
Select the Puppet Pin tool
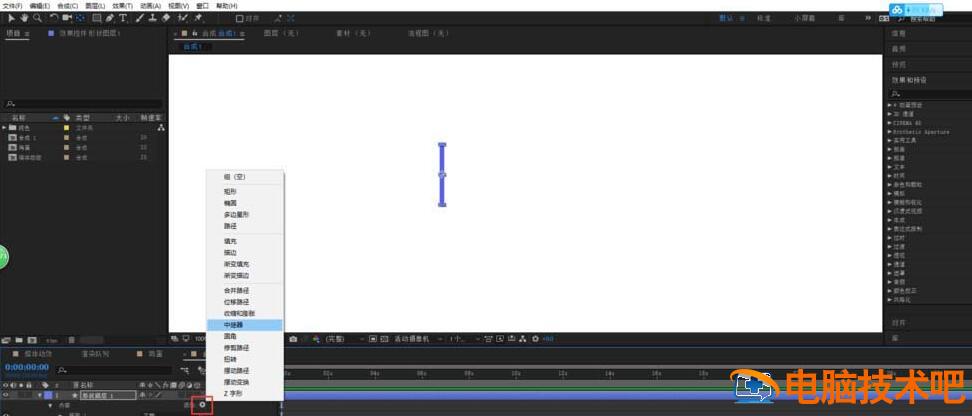coord(198,18)
